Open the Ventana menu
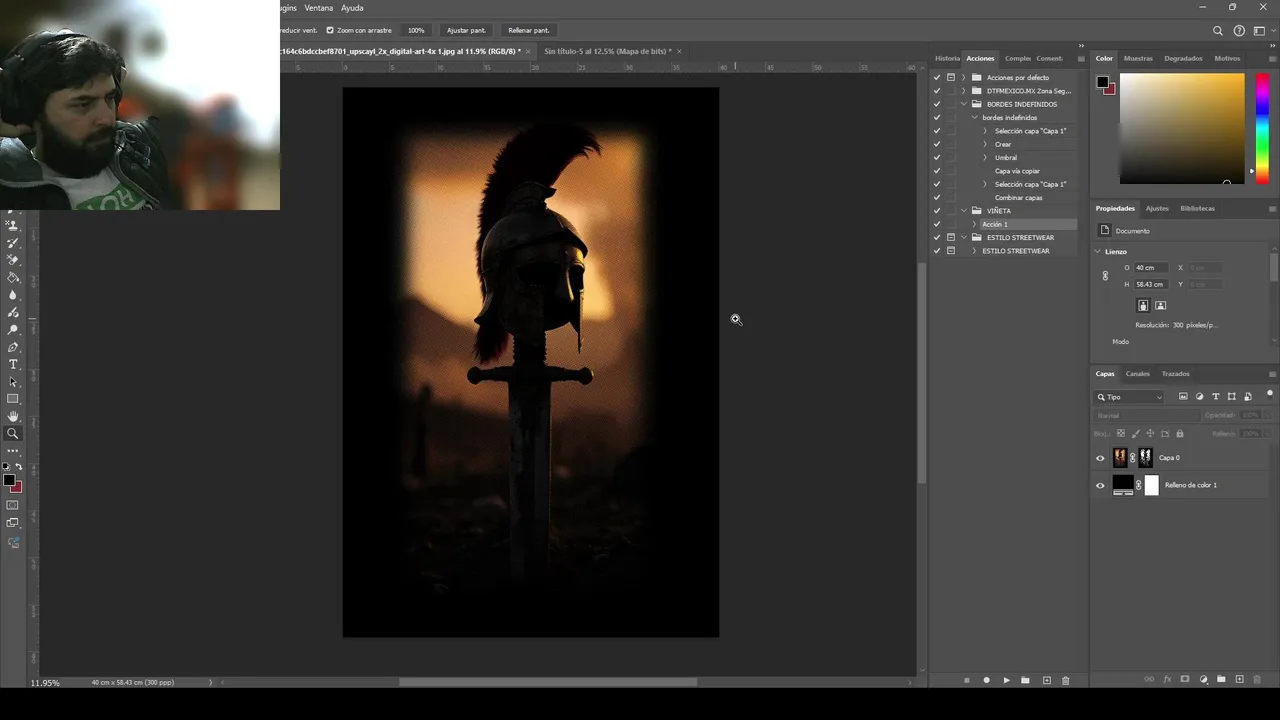 click(319, 8)
